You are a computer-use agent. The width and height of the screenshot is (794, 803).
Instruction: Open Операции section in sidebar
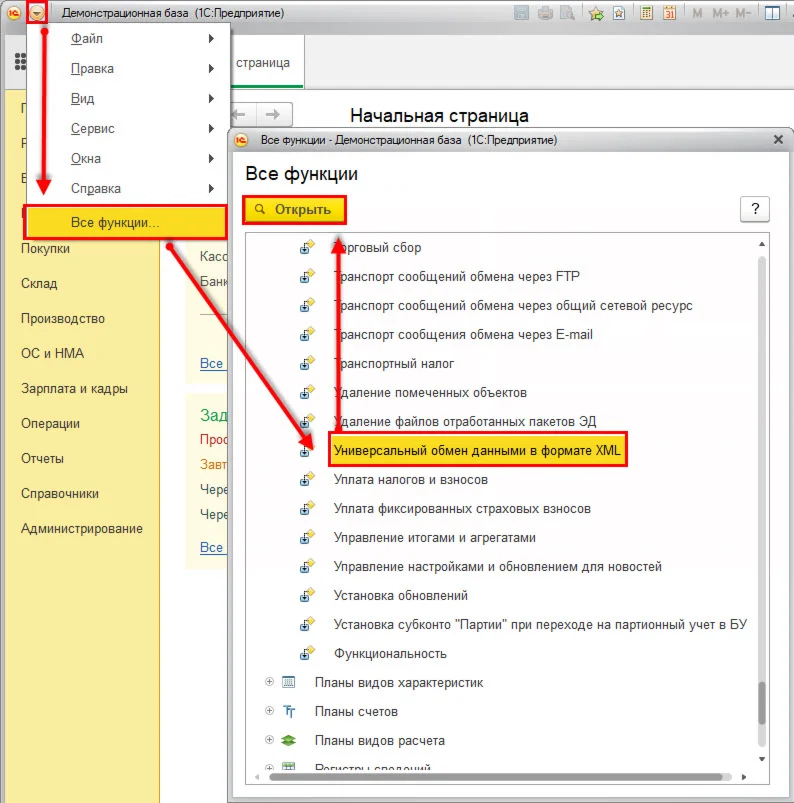[50, 424]
